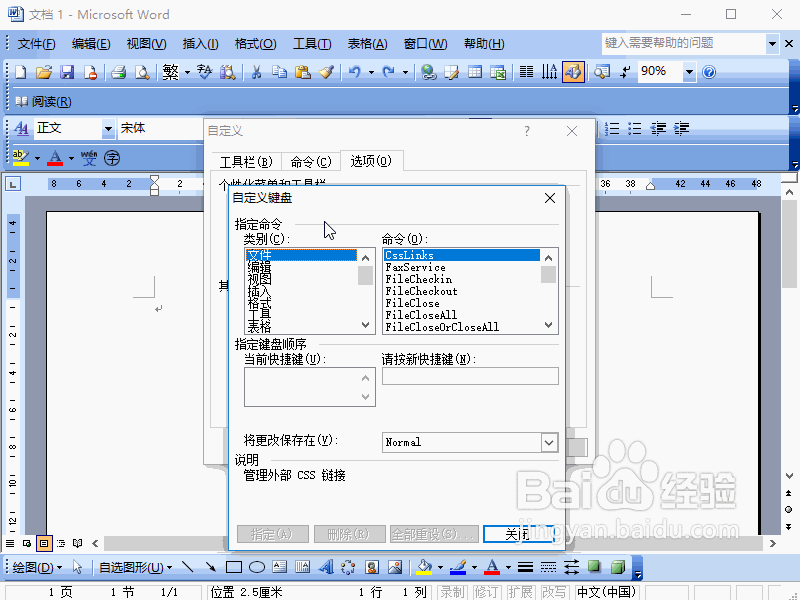Expand the Redo history dropdown arrow
The width and height of the screenshot is (800, 600).
(x=406, y=72)
